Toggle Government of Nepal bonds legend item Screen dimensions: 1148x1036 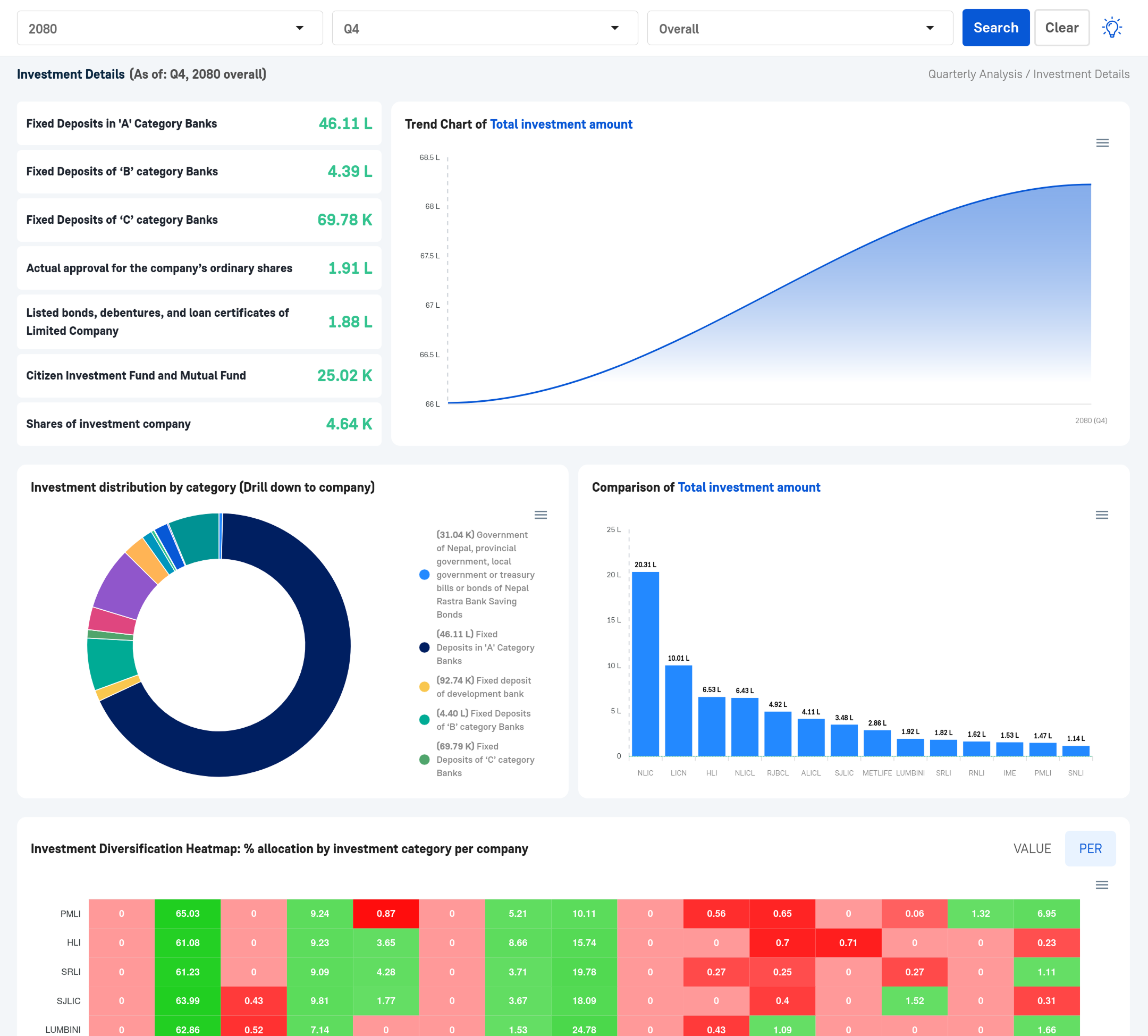pyautogui.click(x=484, y=575)
